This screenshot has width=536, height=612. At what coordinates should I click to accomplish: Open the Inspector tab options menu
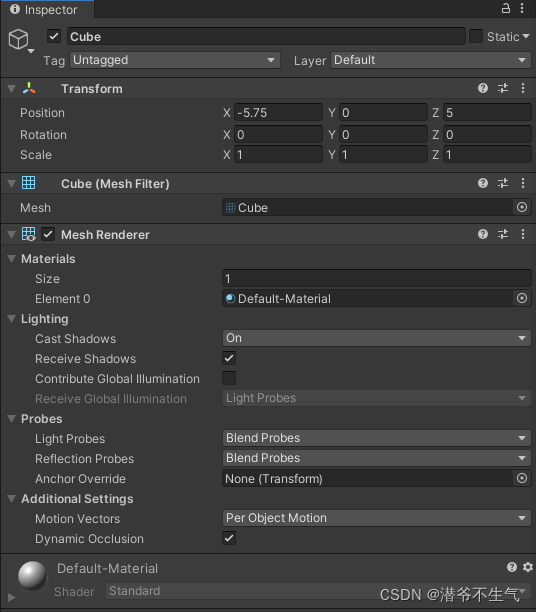[x=522, y=8]
